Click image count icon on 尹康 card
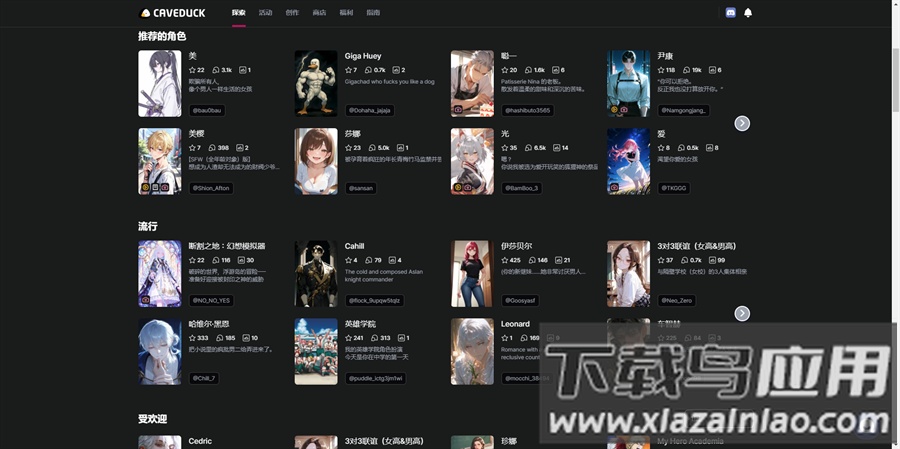This screenshot has width=900, height=449. [x=712, y=70]
